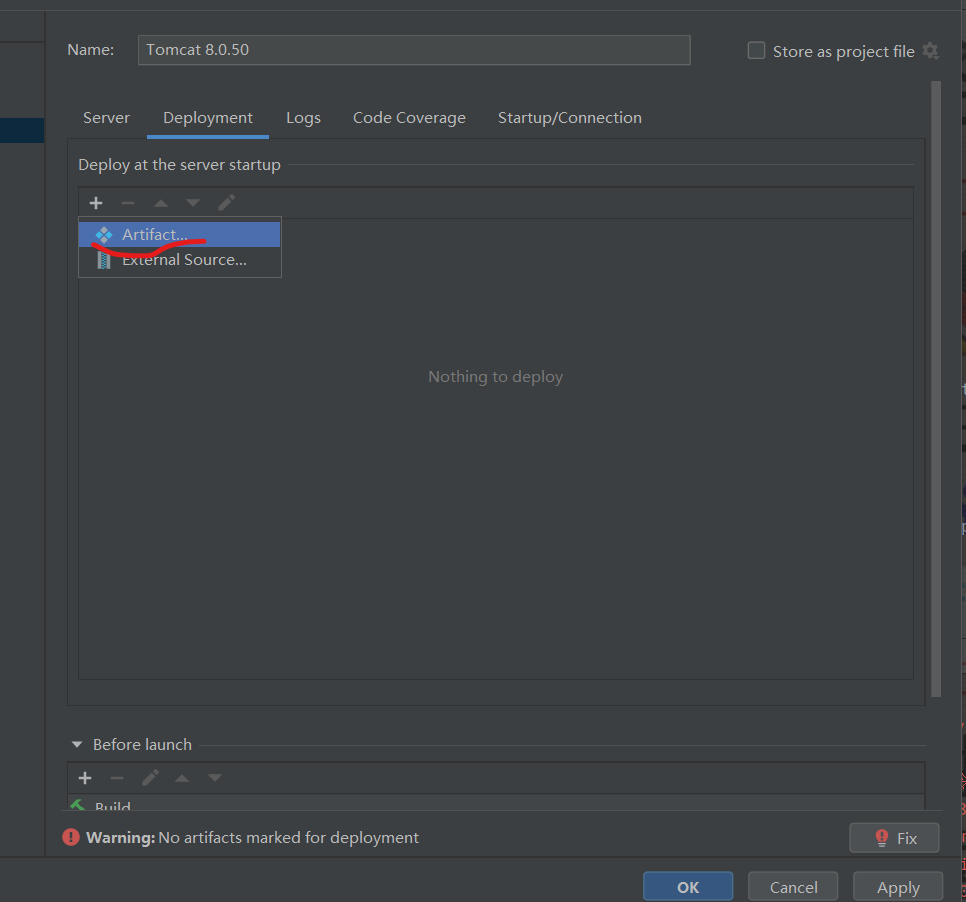Add a Before launch task with plus icon
966x902 pixels.
point(85,778)
